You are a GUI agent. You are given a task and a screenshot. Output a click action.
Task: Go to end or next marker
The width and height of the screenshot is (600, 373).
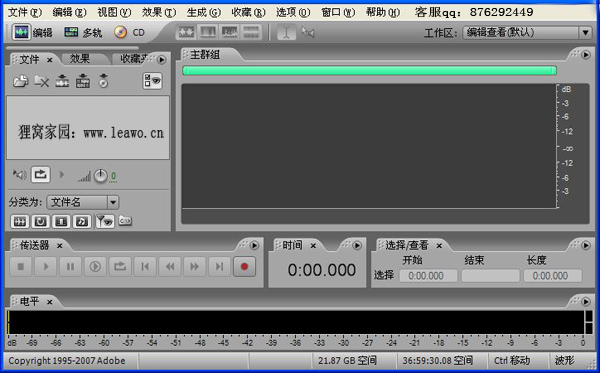click(219, 266)
